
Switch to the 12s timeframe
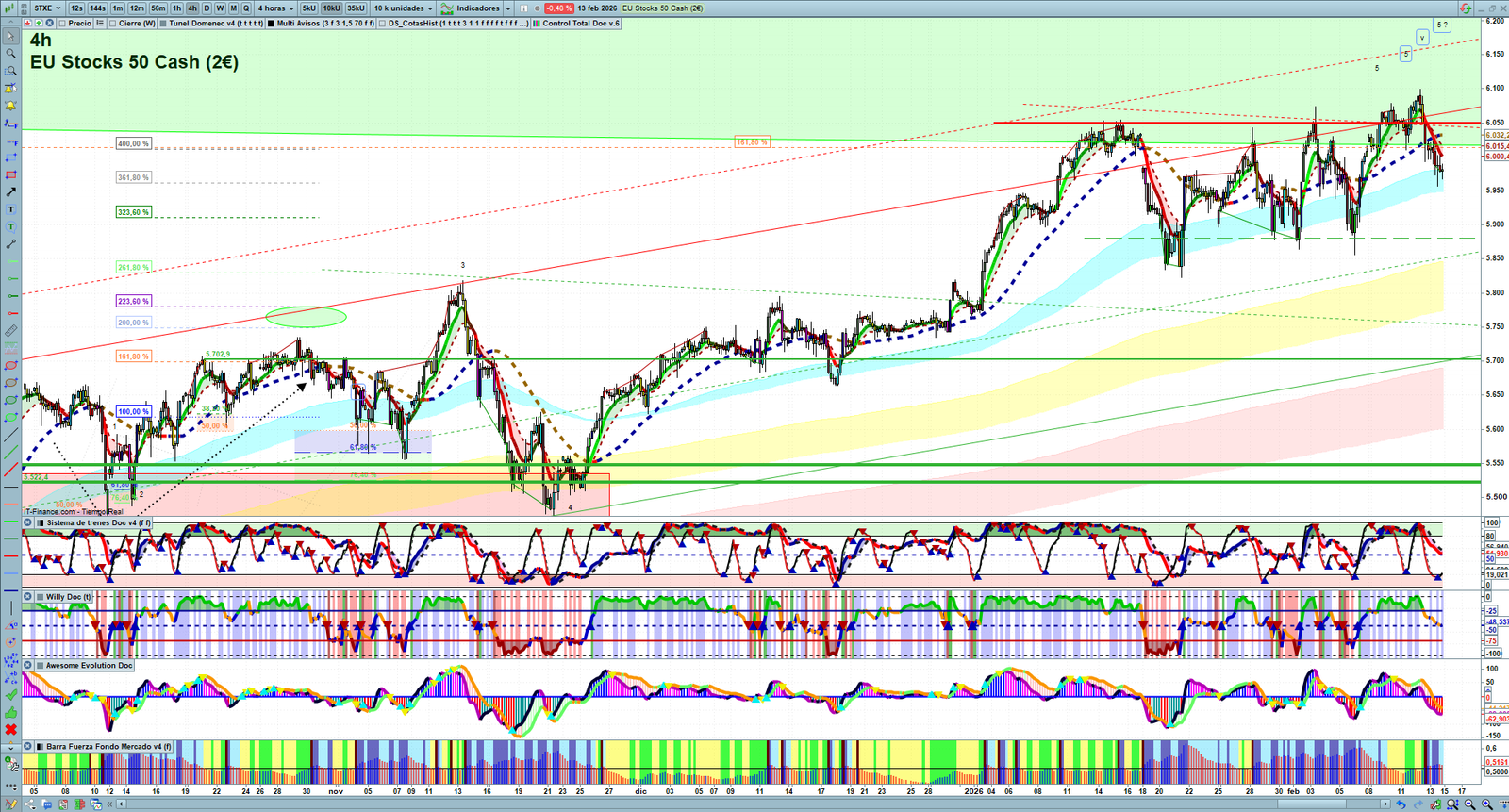click(x=76, y=8)
